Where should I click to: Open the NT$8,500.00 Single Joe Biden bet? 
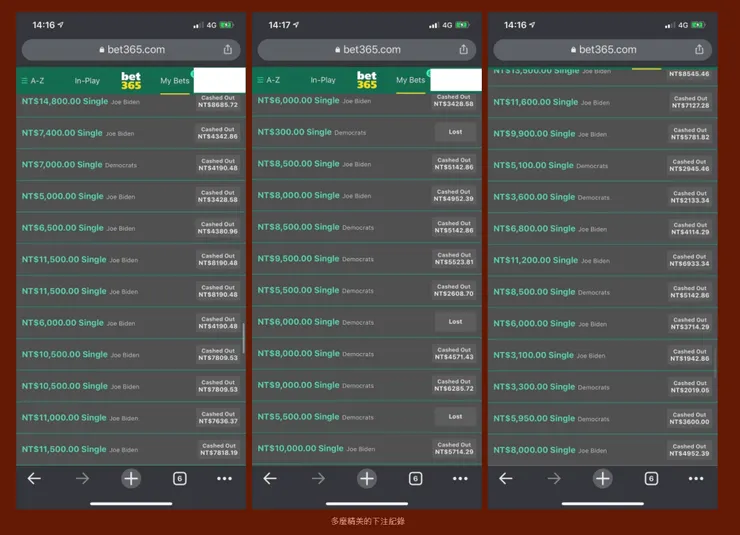367,164
